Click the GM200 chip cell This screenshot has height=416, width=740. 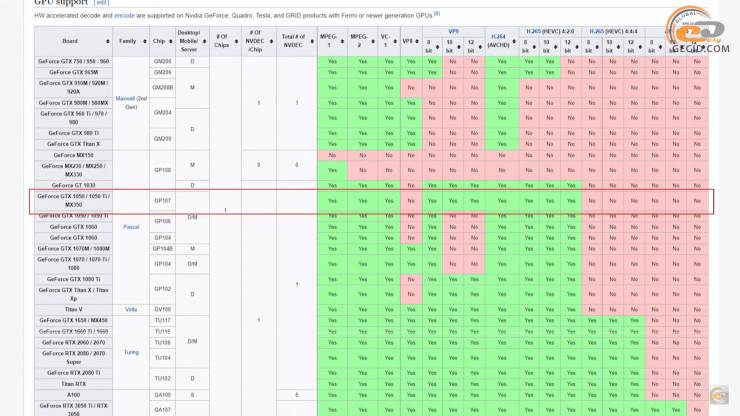tap(162, 139)
